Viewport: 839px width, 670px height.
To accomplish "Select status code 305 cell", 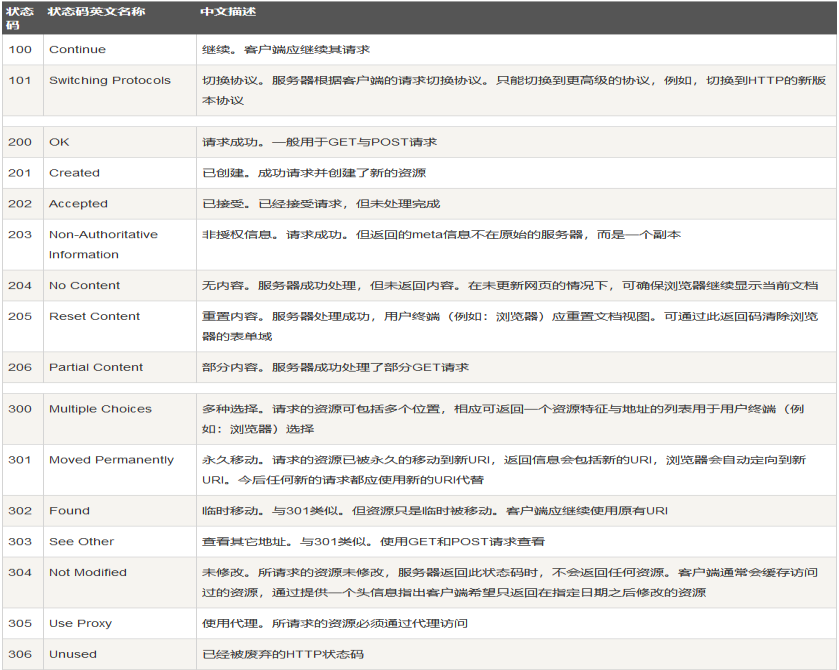I will point(22,623).
